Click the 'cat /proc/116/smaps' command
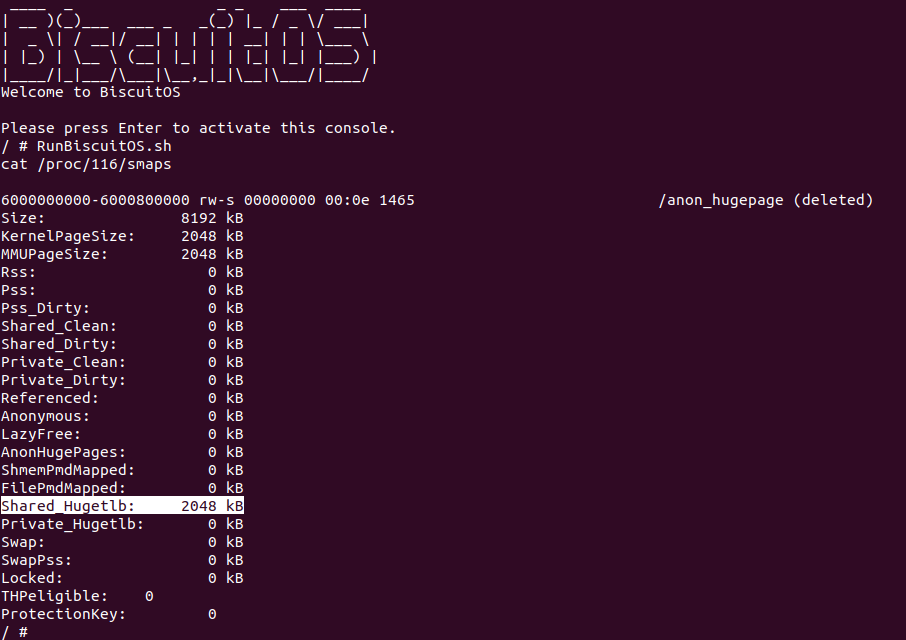The width and height of the screenshot is (906, 640). point(78,164)
